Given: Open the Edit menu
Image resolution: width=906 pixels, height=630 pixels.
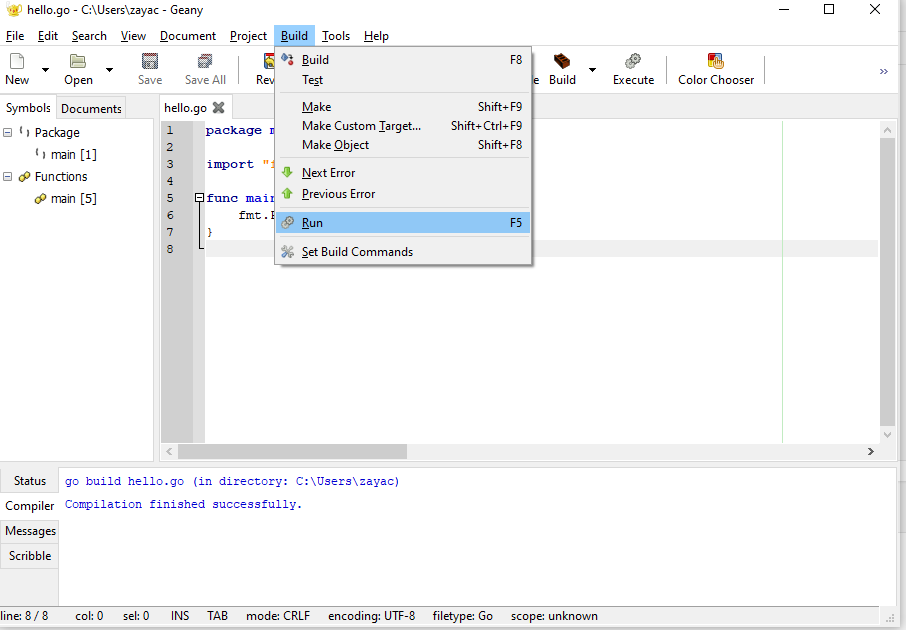Looking at the screenshot, I should coord(48,36).
